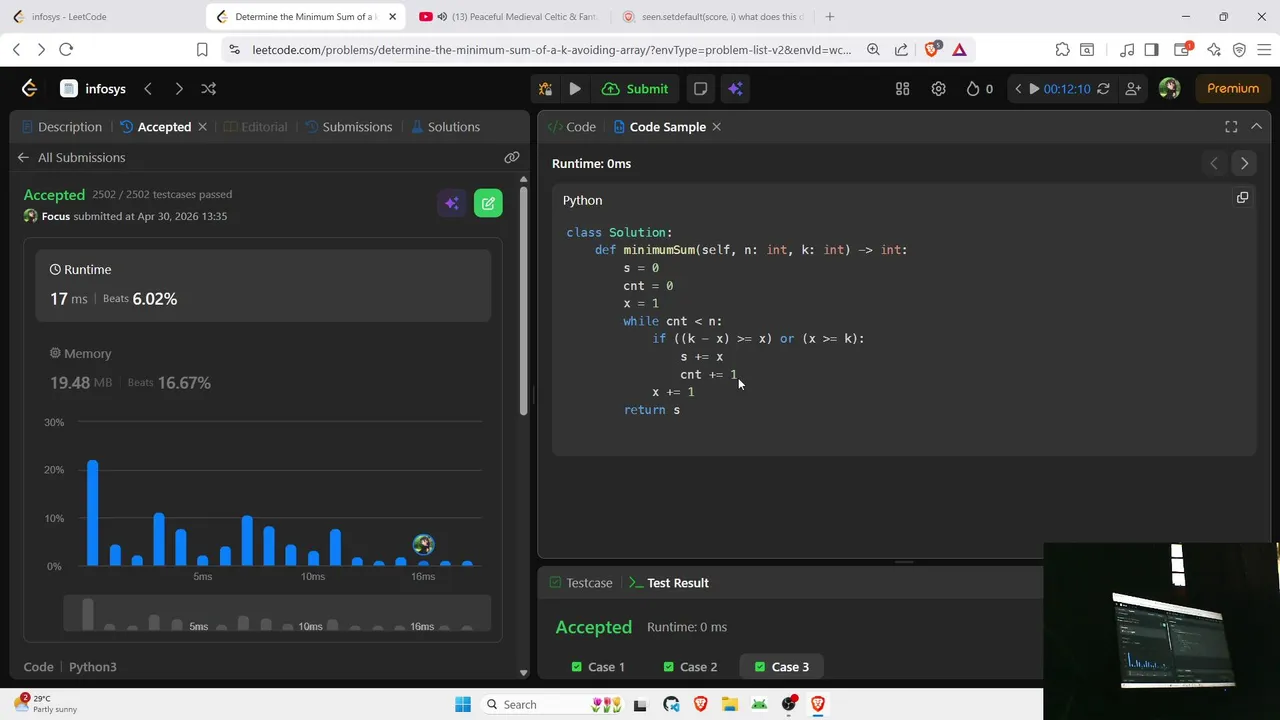This screenshot has width=1280, height=720.
Task: Select Case 3 result
Action: [780, 667]
